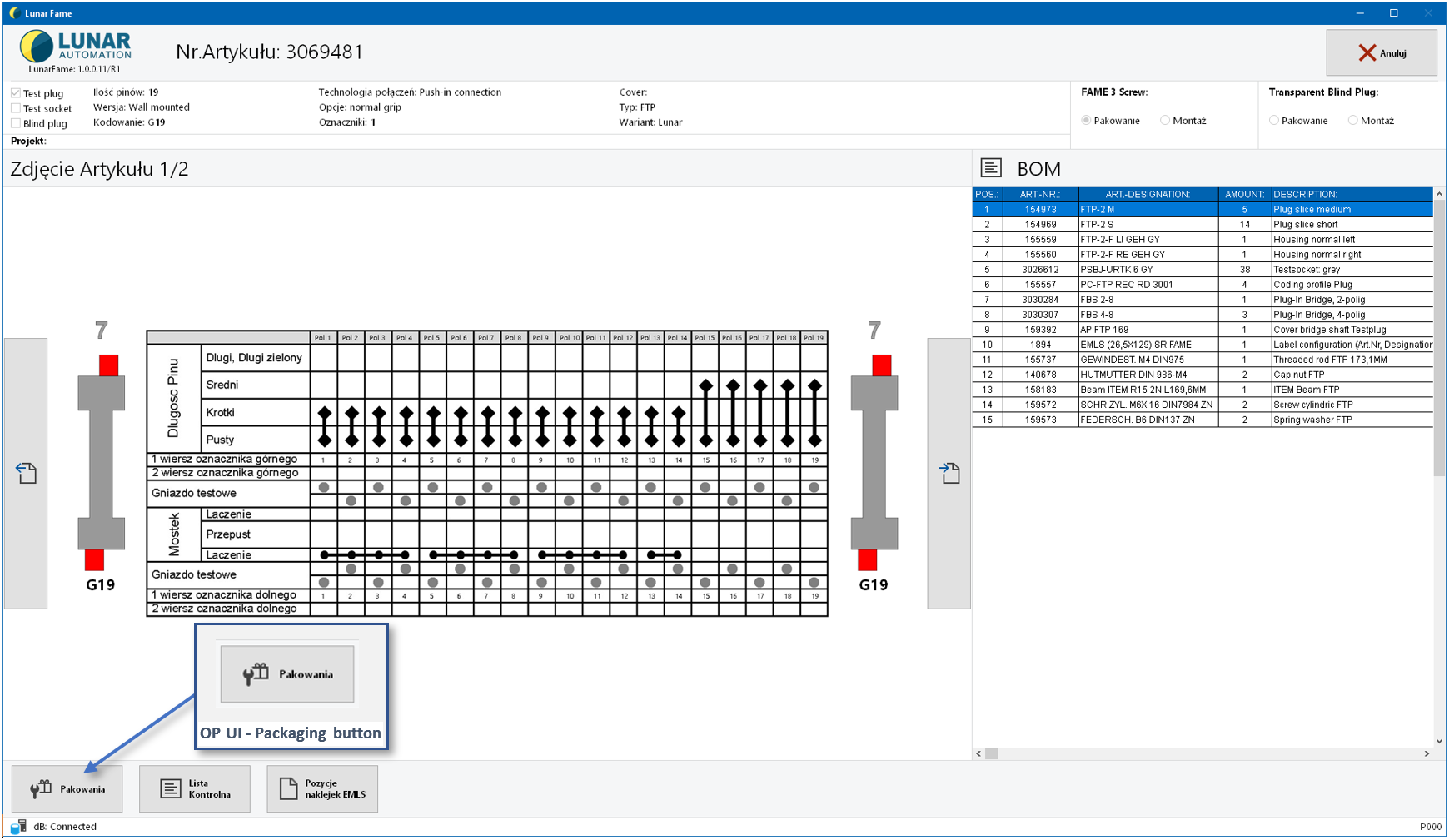Screen dimensions: 1449x840
Task: Select BOM row FTP-2-F LI GEH GY
Action: [x=1203, y=240]
